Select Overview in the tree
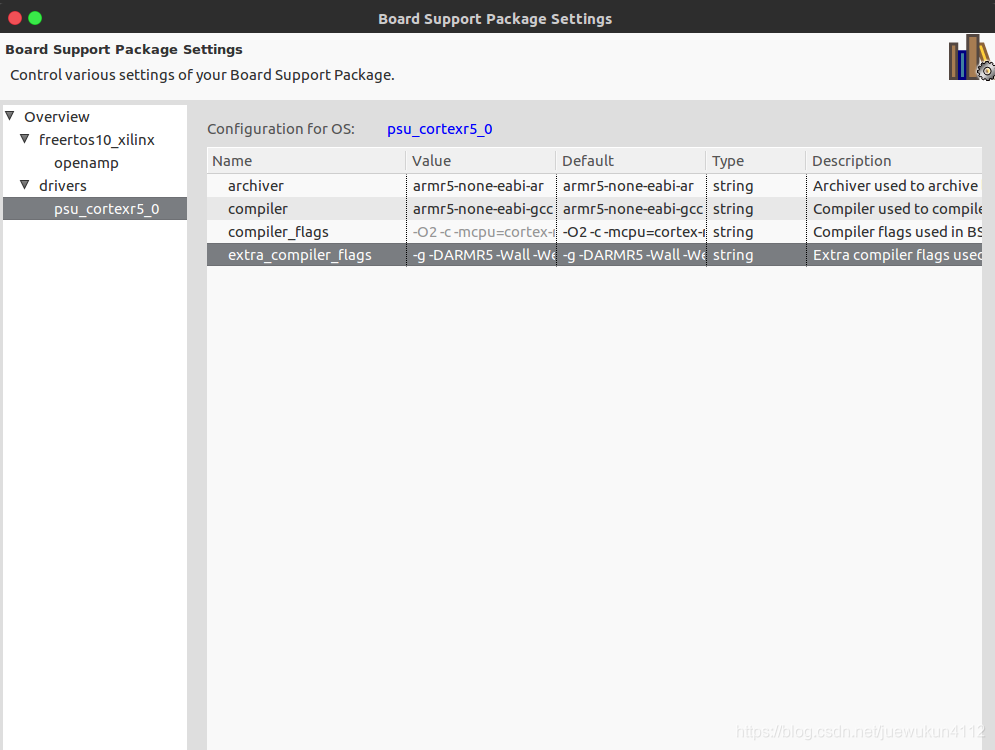Image resolution: width=995 pixels, height=750 pixels. (56, 117)
